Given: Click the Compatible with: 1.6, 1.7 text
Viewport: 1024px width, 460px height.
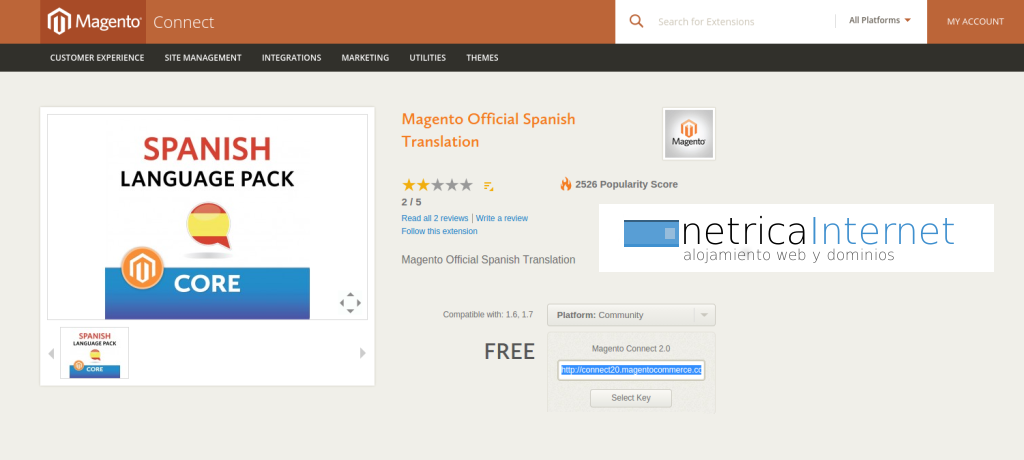Looking at the screenshot, I should (x=488, y=314).
